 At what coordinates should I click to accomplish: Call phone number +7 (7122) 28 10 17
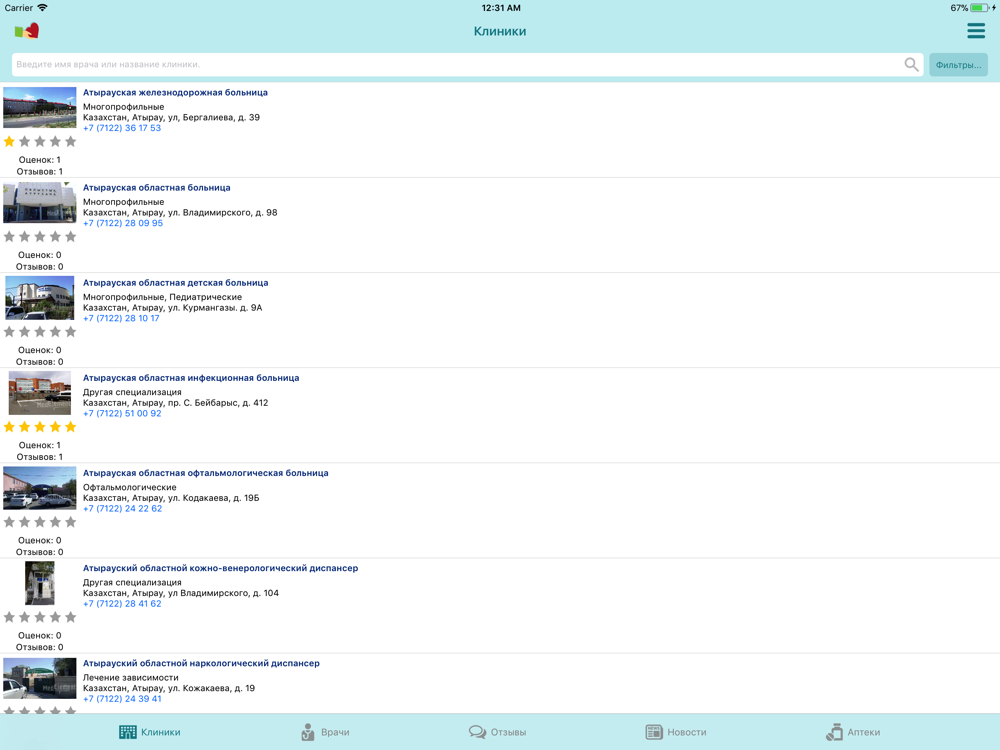(121, 318)
